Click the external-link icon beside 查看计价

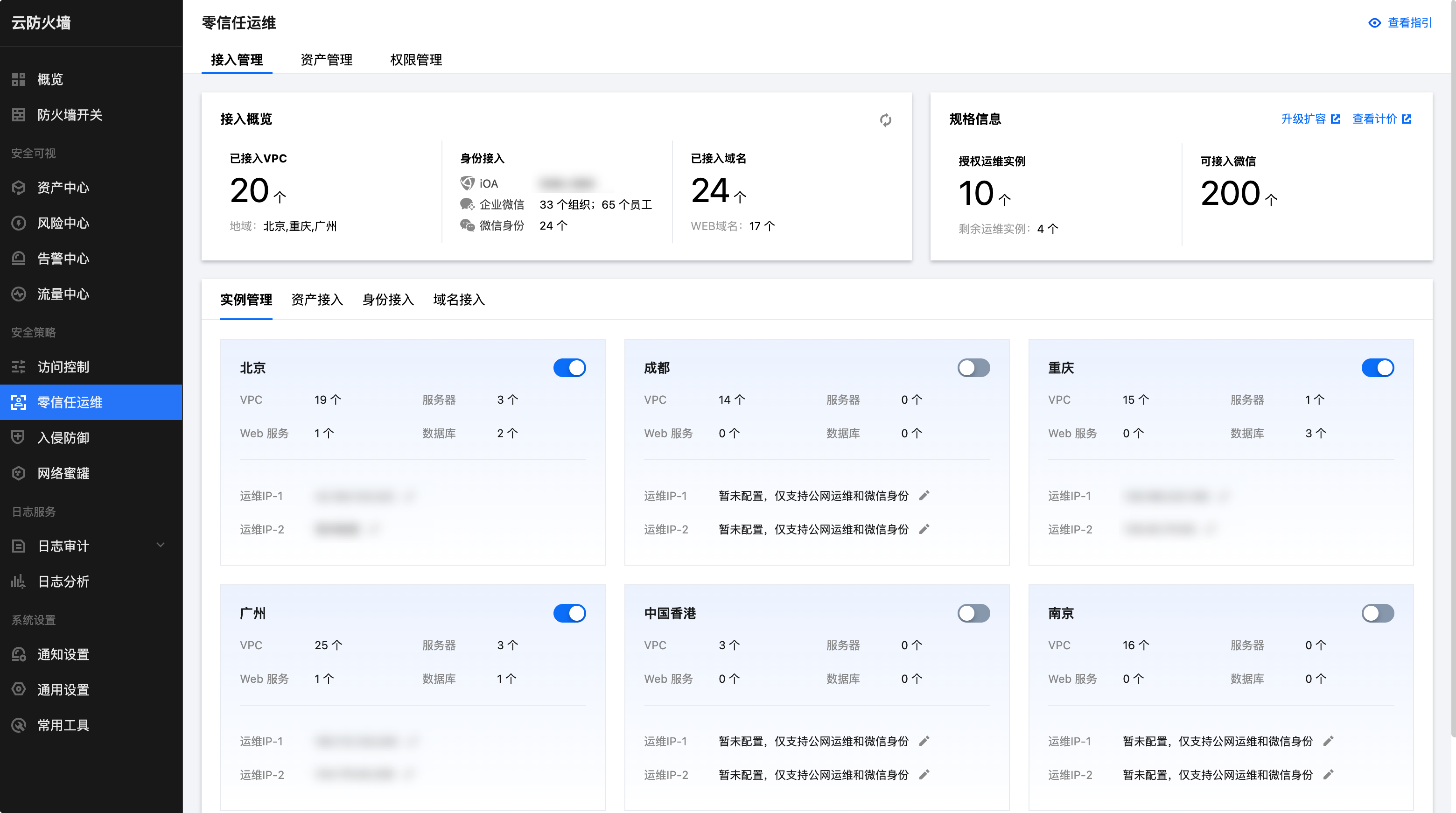coord(1407,119)
